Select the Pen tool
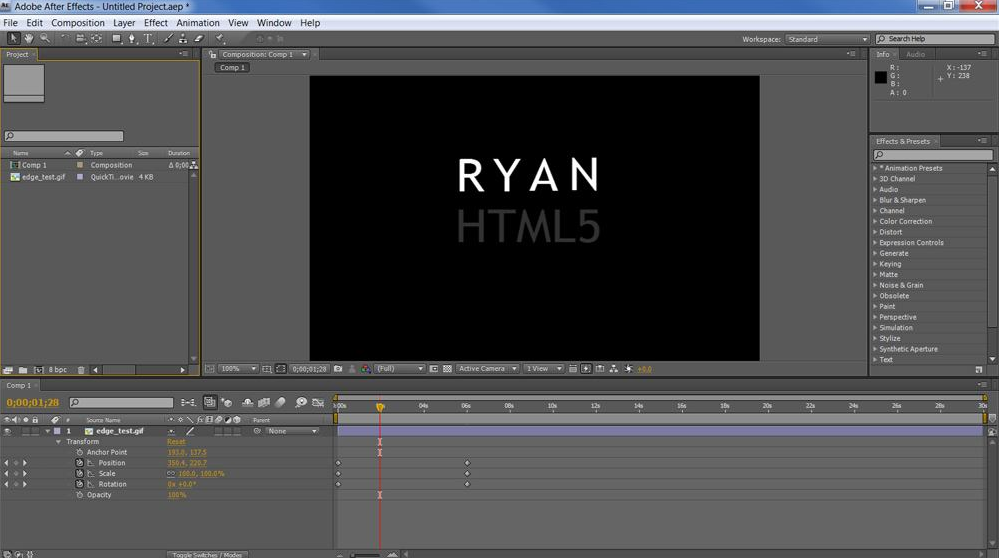1001x558 pixels. click(x=132, y=39)
